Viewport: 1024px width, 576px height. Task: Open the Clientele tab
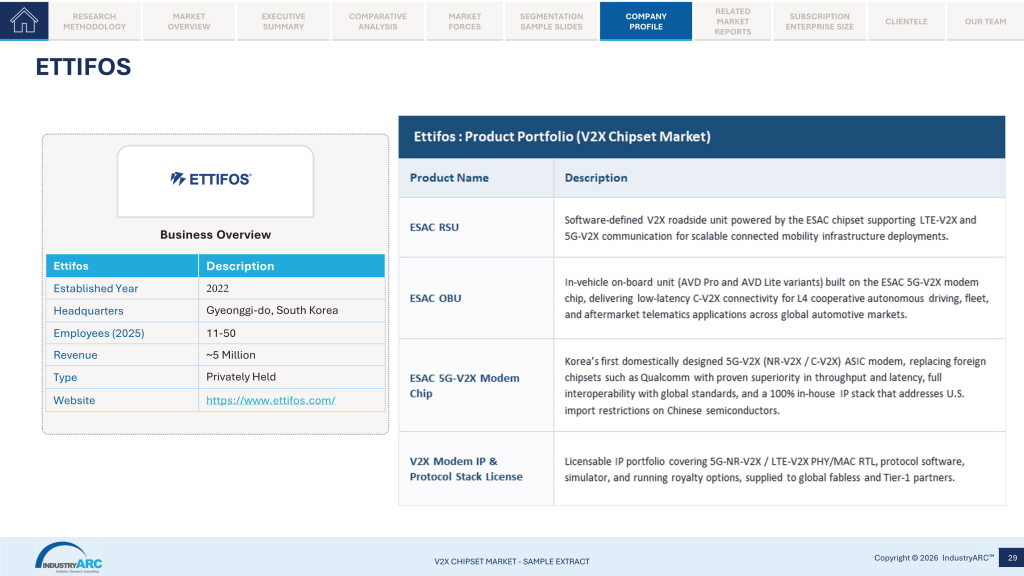906,21
